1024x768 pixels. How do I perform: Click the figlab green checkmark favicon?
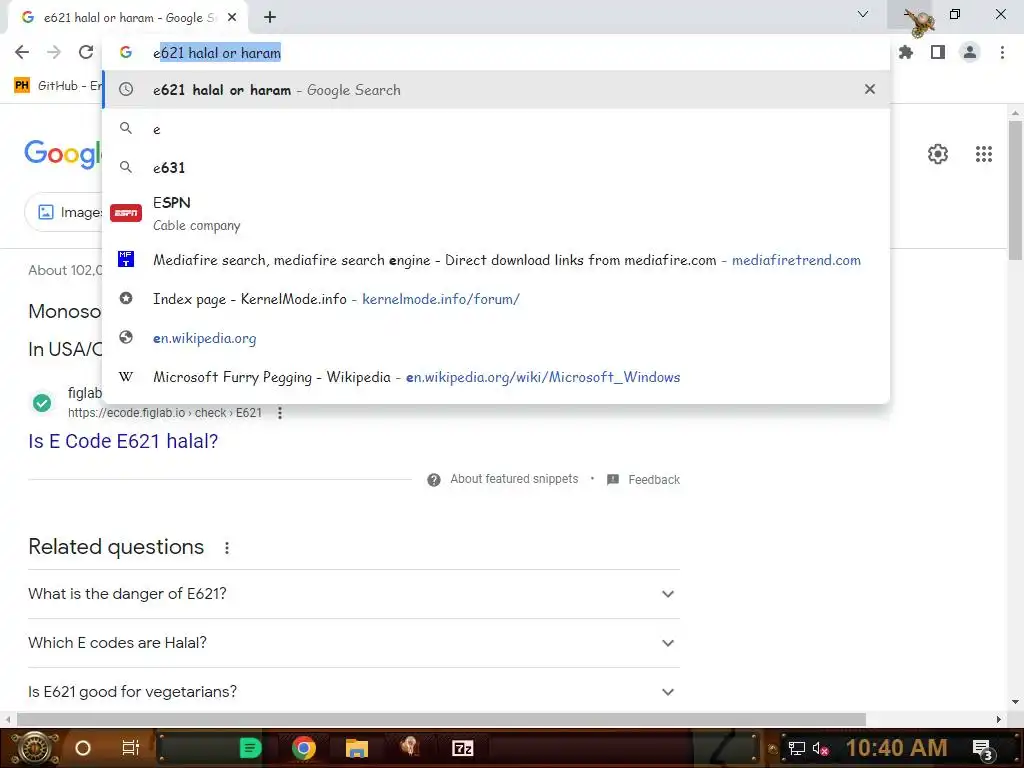coord(42,403)
